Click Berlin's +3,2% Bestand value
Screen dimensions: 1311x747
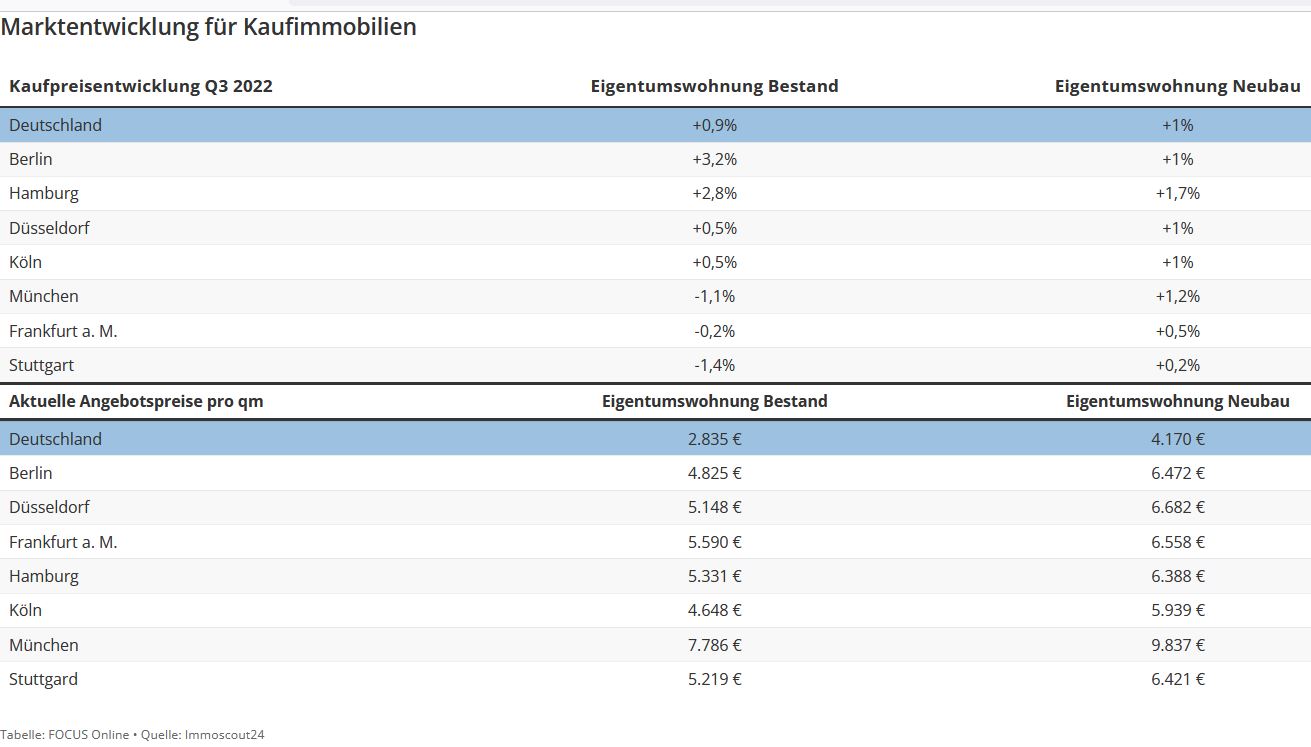pyautogui.click(x=714, y=159)
